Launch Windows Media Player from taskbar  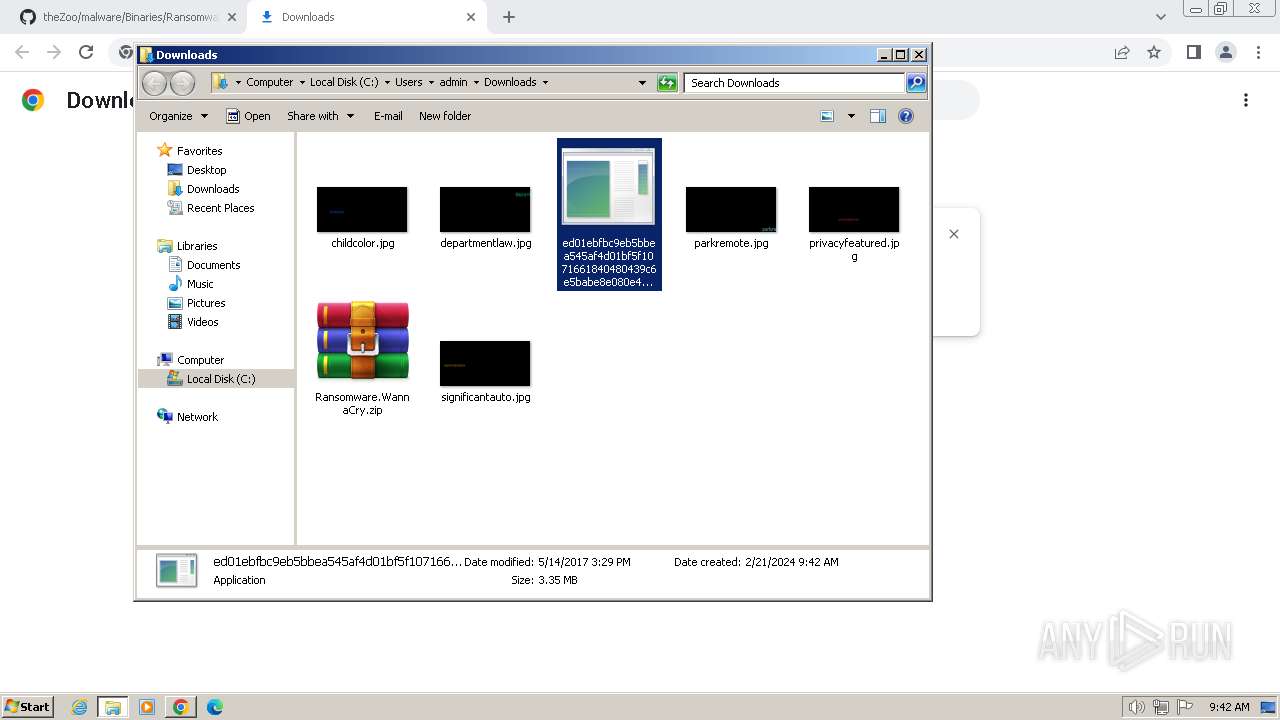tap(147, 707)
